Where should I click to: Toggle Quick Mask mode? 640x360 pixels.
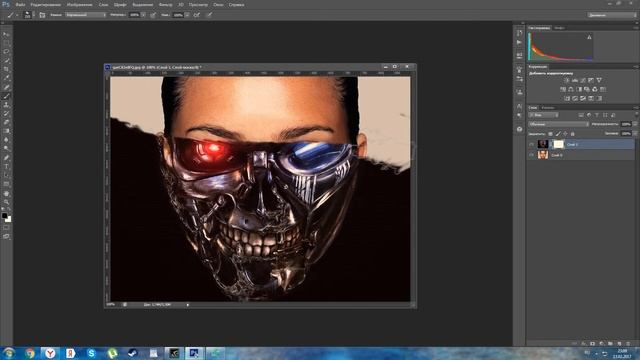[x=6, y=227]
